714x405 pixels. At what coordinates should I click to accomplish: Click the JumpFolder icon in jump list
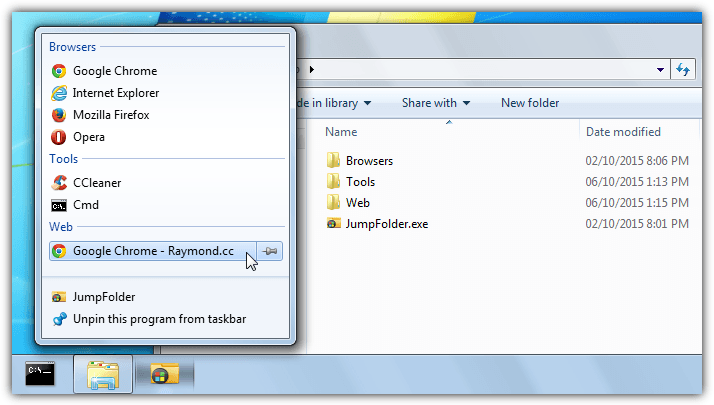(59, 297)
